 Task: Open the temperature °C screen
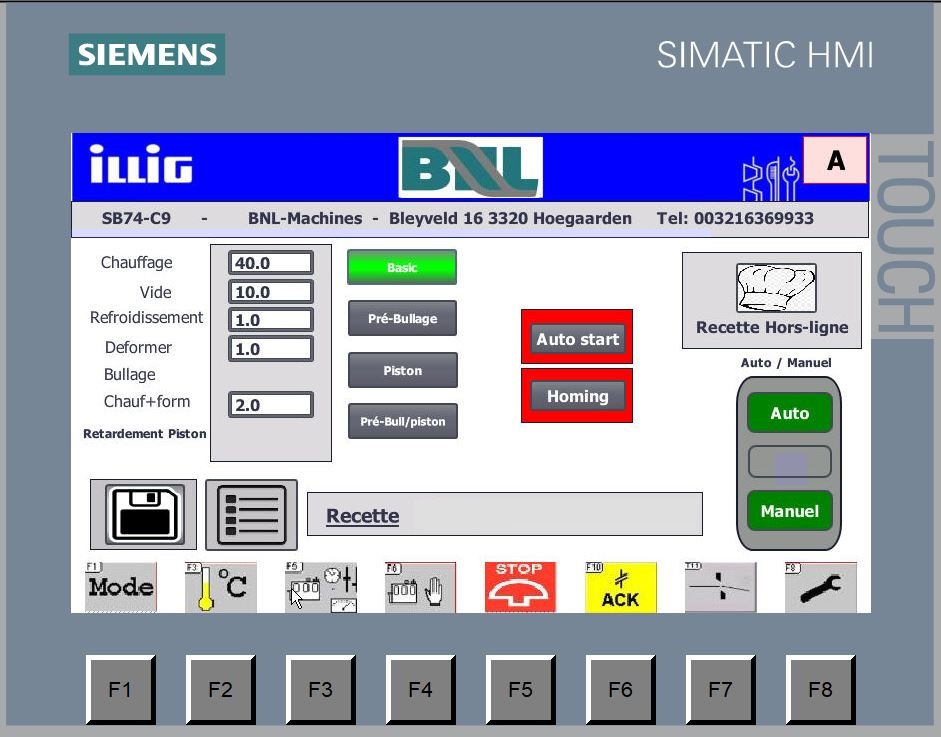[221, 587]
